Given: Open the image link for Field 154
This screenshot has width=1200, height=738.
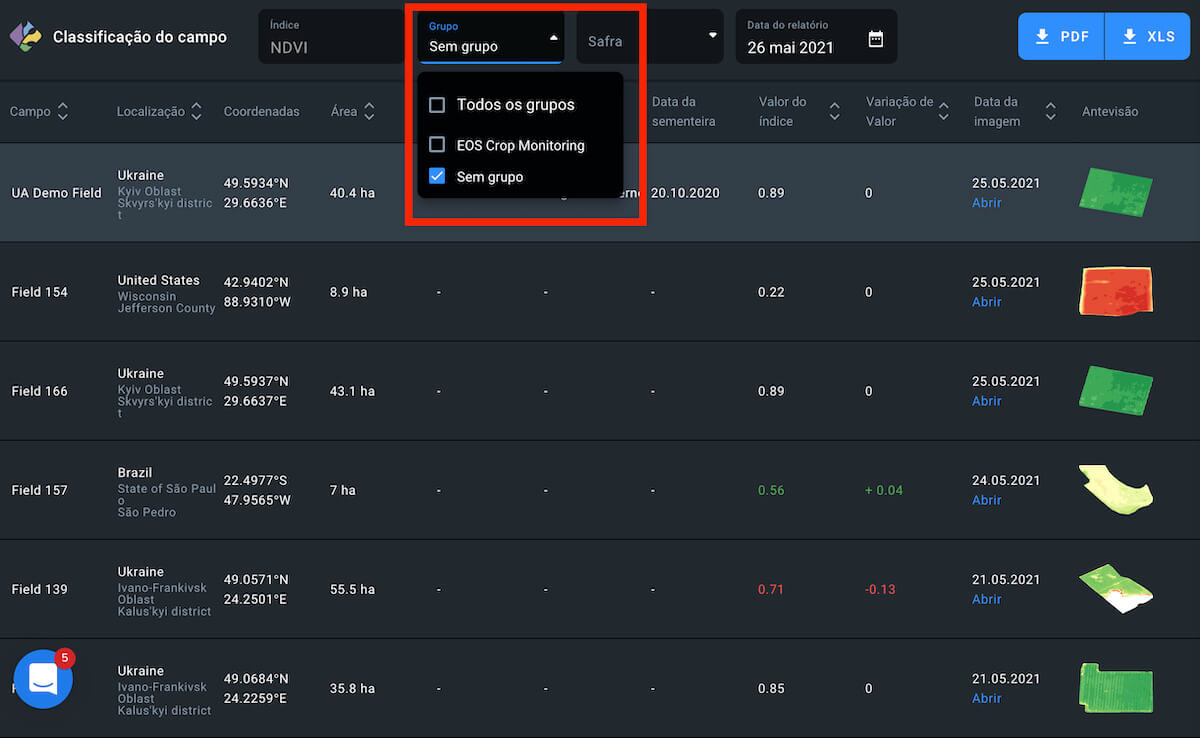Looking at the screenshot, I should point(986,302).
